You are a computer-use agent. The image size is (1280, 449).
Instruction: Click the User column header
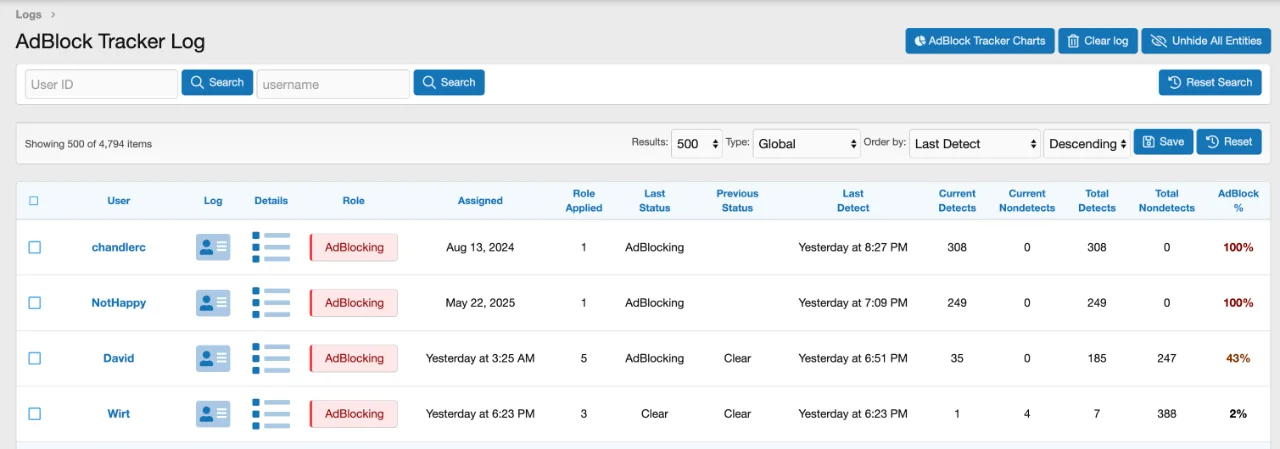pyautogui.click(x=119, y=201)
